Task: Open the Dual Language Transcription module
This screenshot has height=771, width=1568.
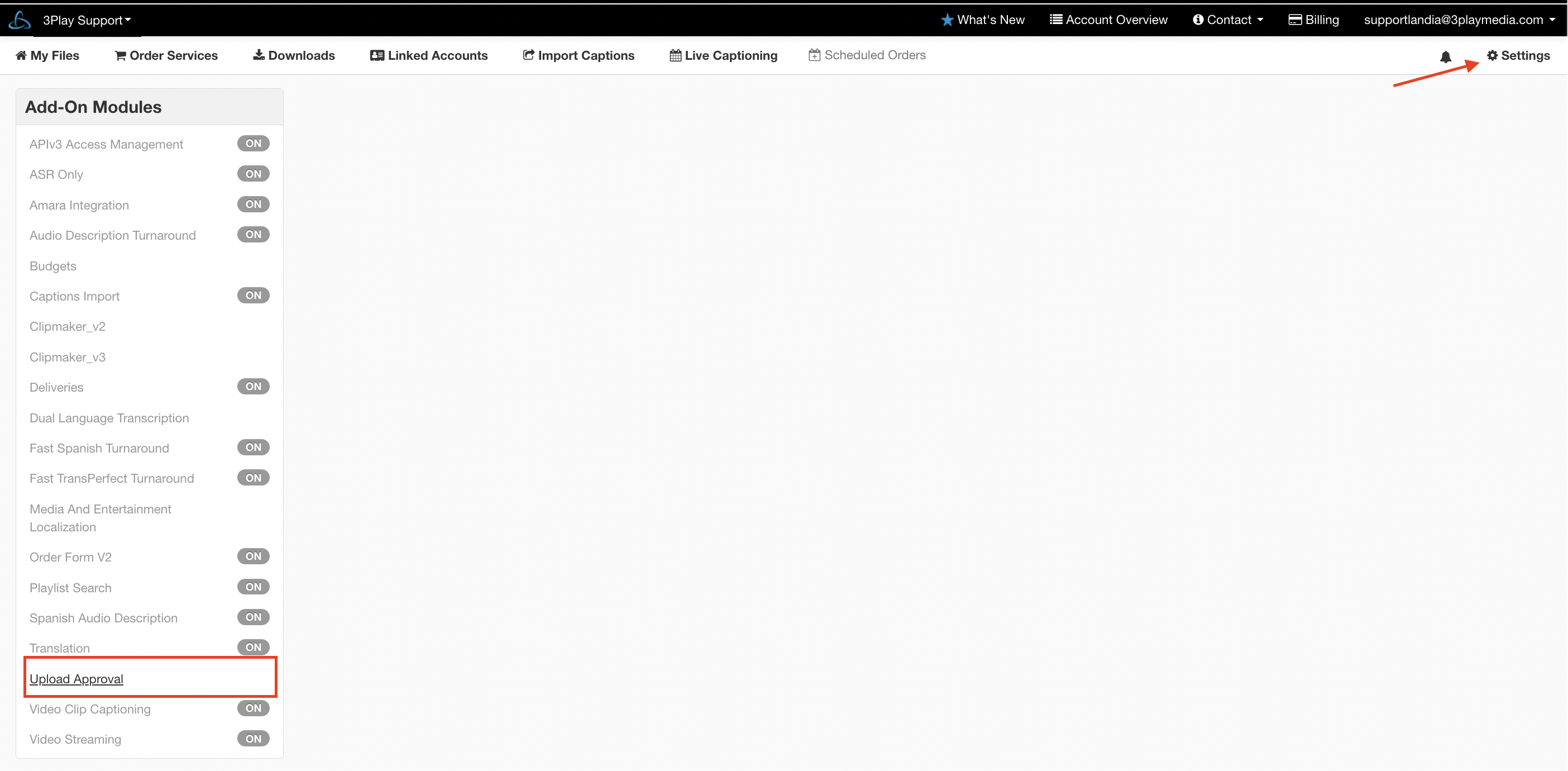Action: coord(109,418)
